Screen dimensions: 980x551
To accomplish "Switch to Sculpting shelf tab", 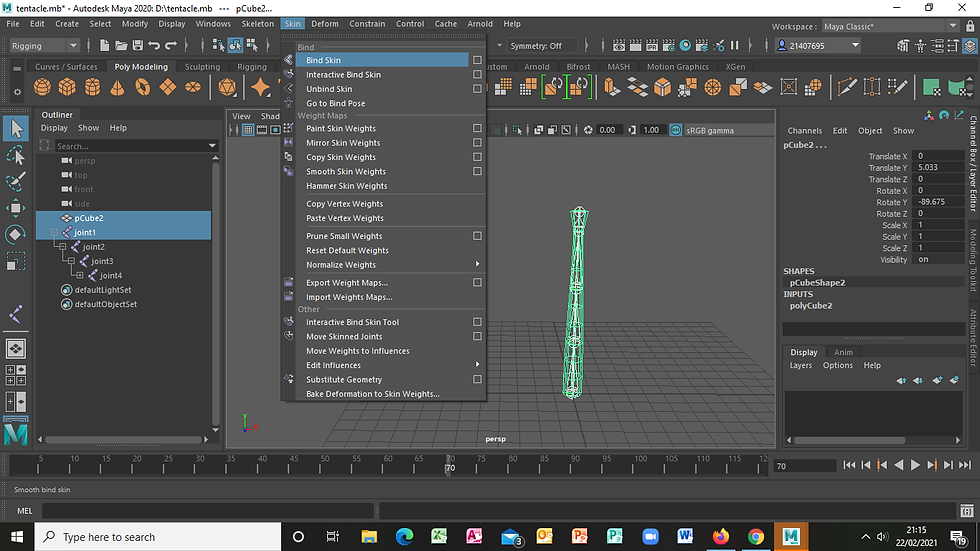I will (202, 66).
